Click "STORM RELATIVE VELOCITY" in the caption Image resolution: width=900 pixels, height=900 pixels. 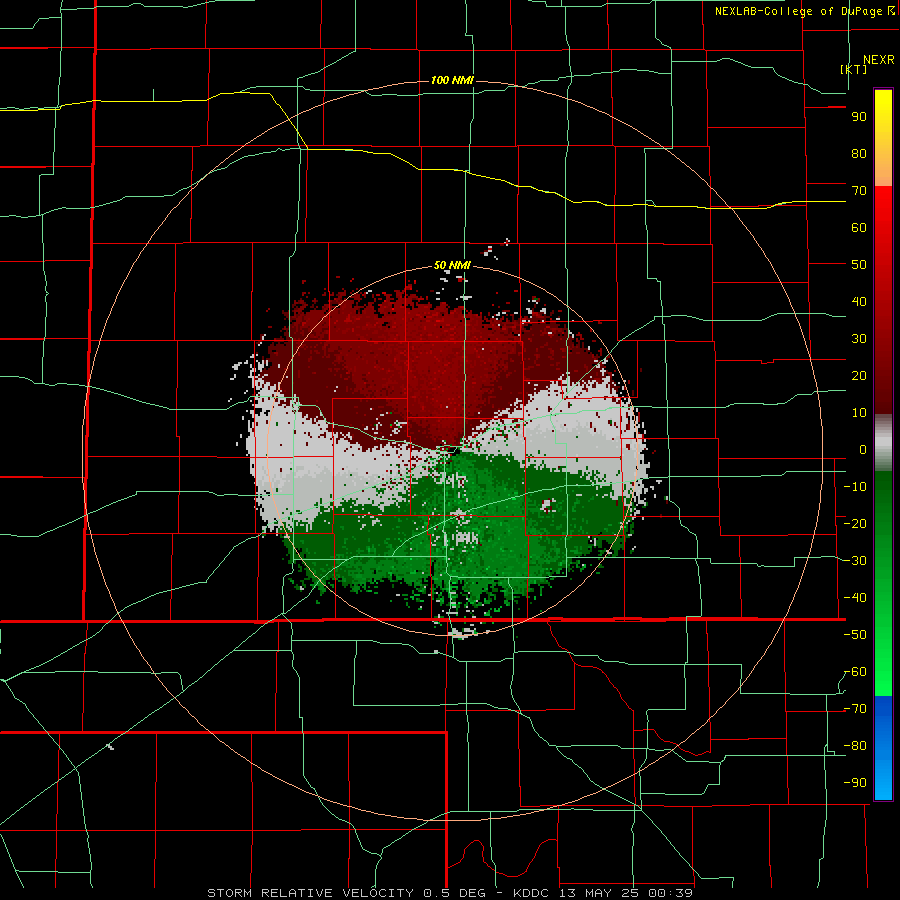point(310,893)
